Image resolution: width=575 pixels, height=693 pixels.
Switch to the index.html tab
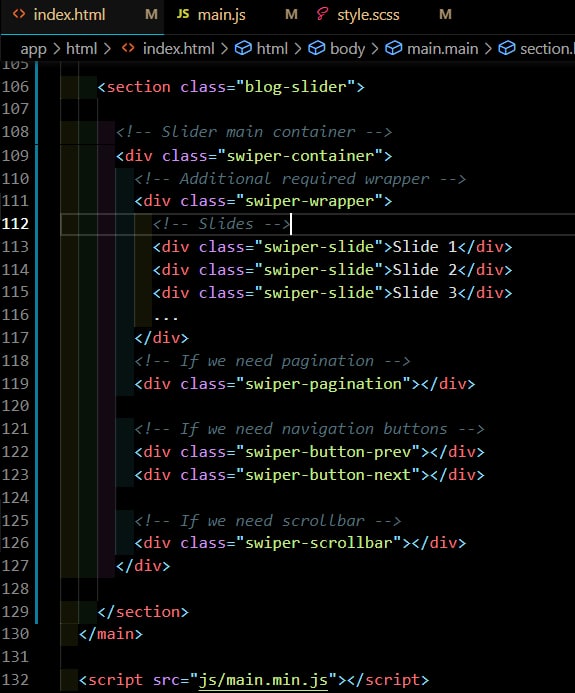click(x=82, y=15)
